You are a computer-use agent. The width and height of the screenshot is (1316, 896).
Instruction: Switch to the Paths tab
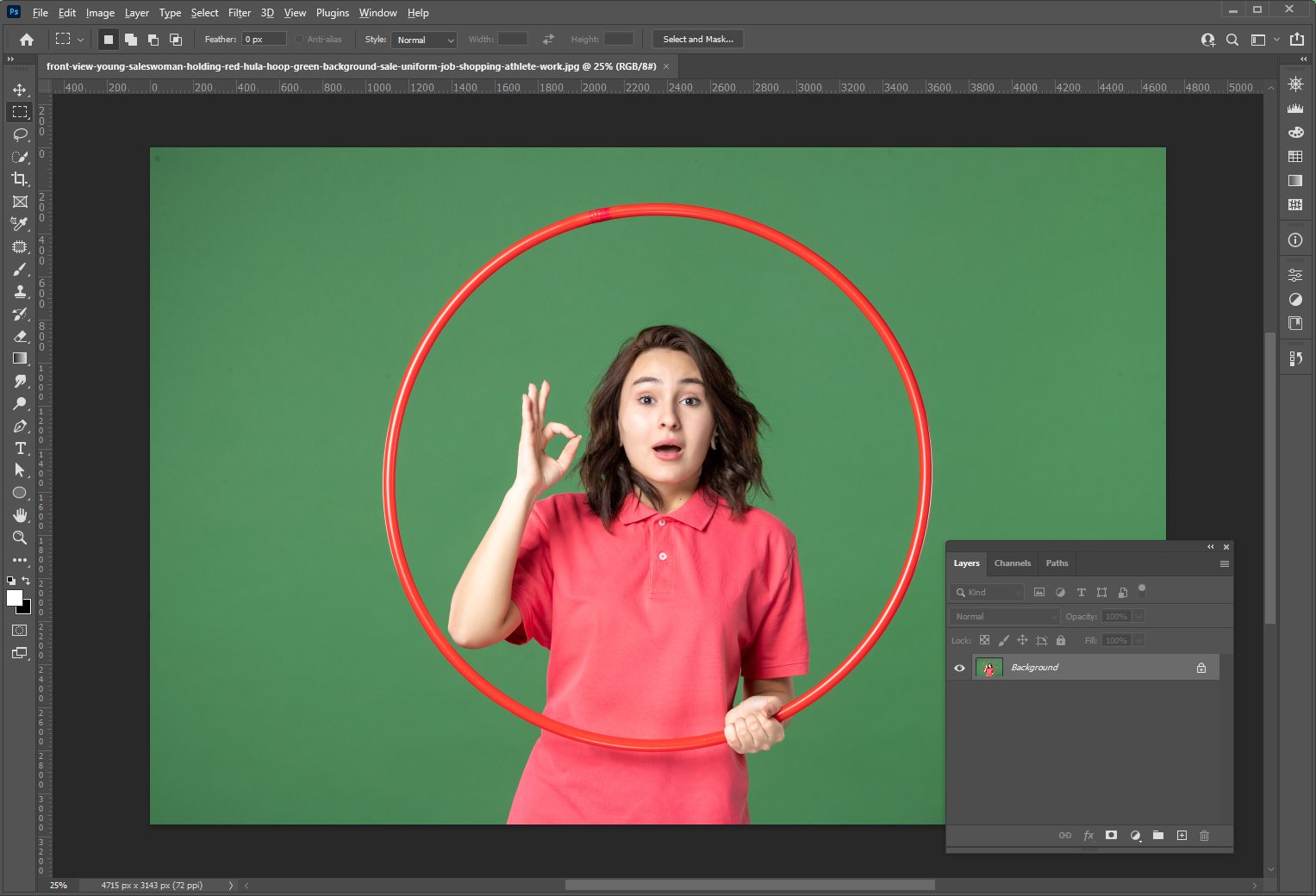click(x=1057, y=563)
